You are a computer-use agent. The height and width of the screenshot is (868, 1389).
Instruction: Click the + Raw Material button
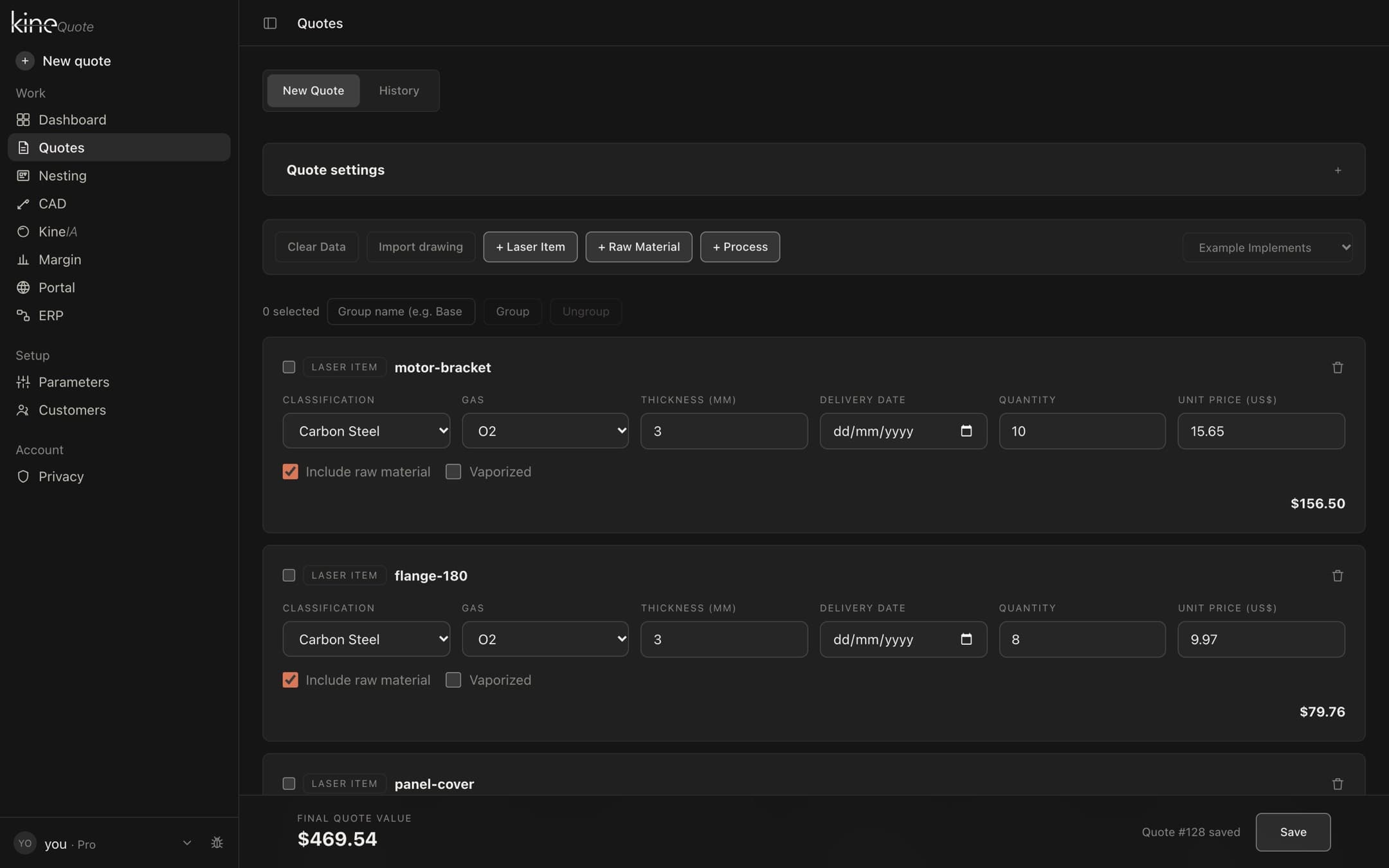pyautogui.click(x=639, y=247)
